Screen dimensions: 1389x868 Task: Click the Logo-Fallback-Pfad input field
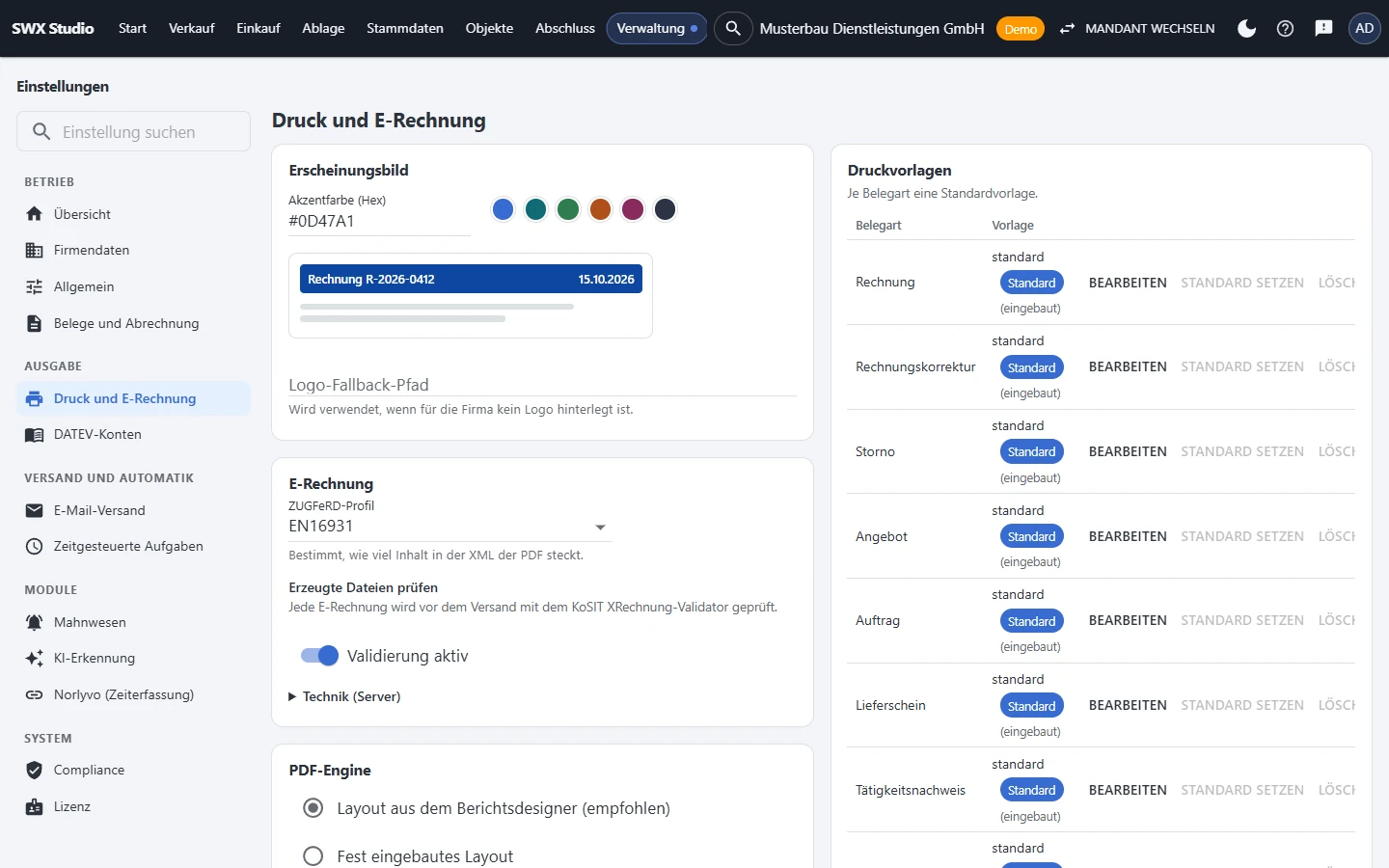click(x=542, y=384)
